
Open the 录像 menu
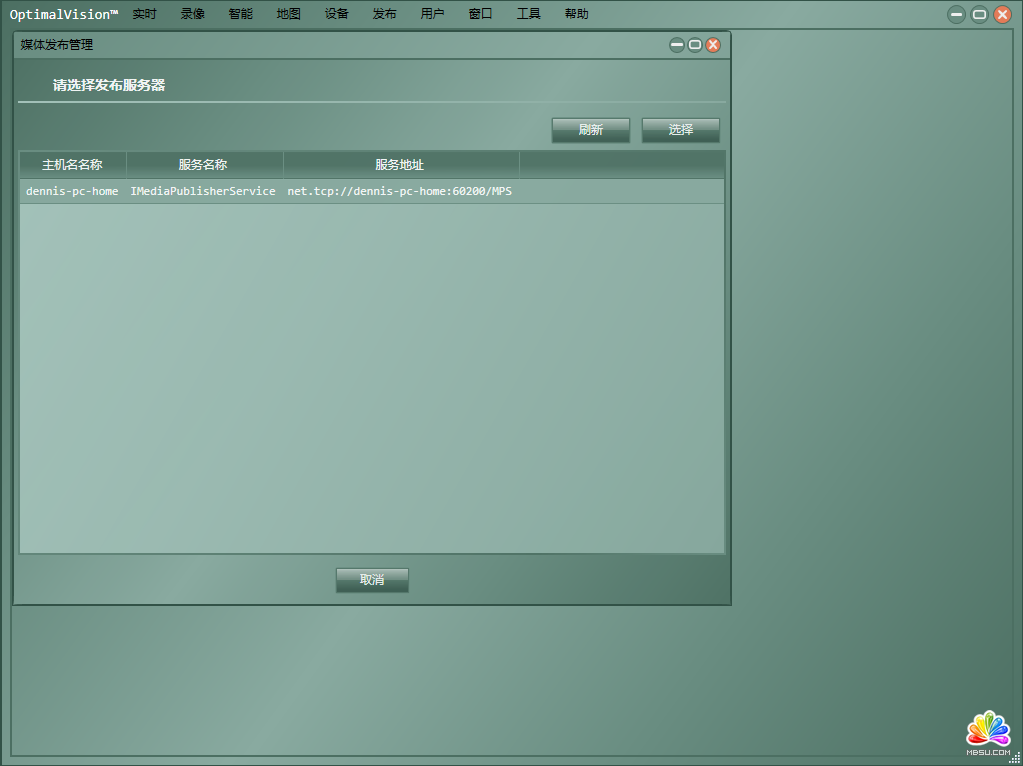193,14
